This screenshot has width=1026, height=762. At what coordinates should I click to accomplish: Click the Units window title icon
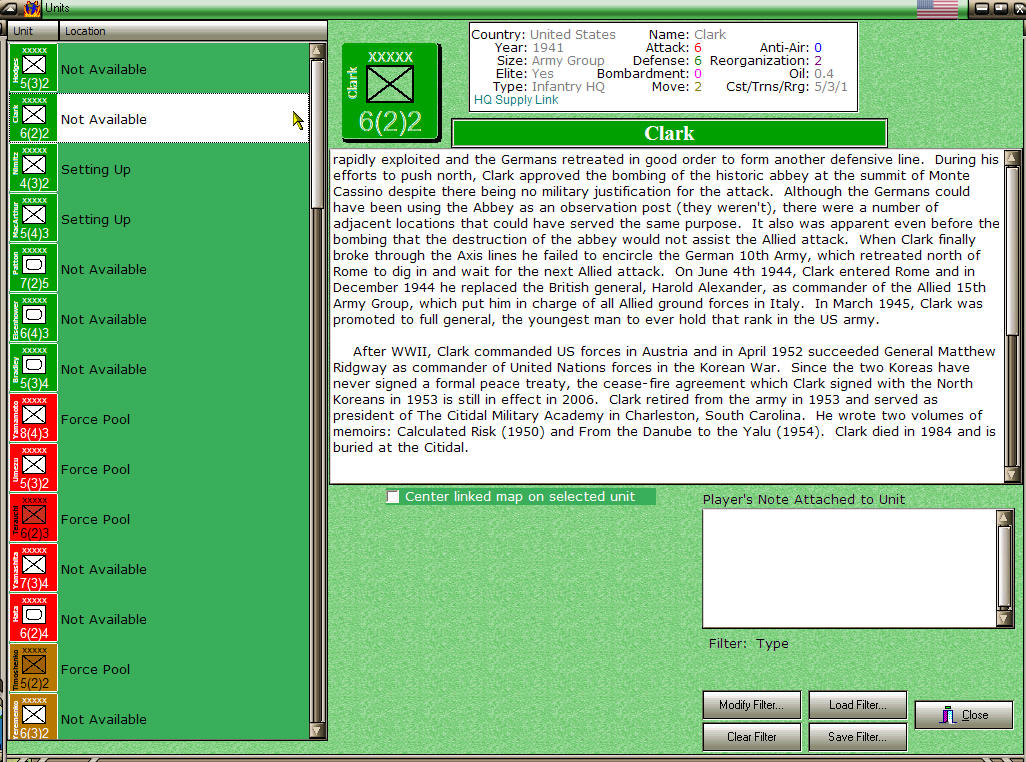point(31,8)
